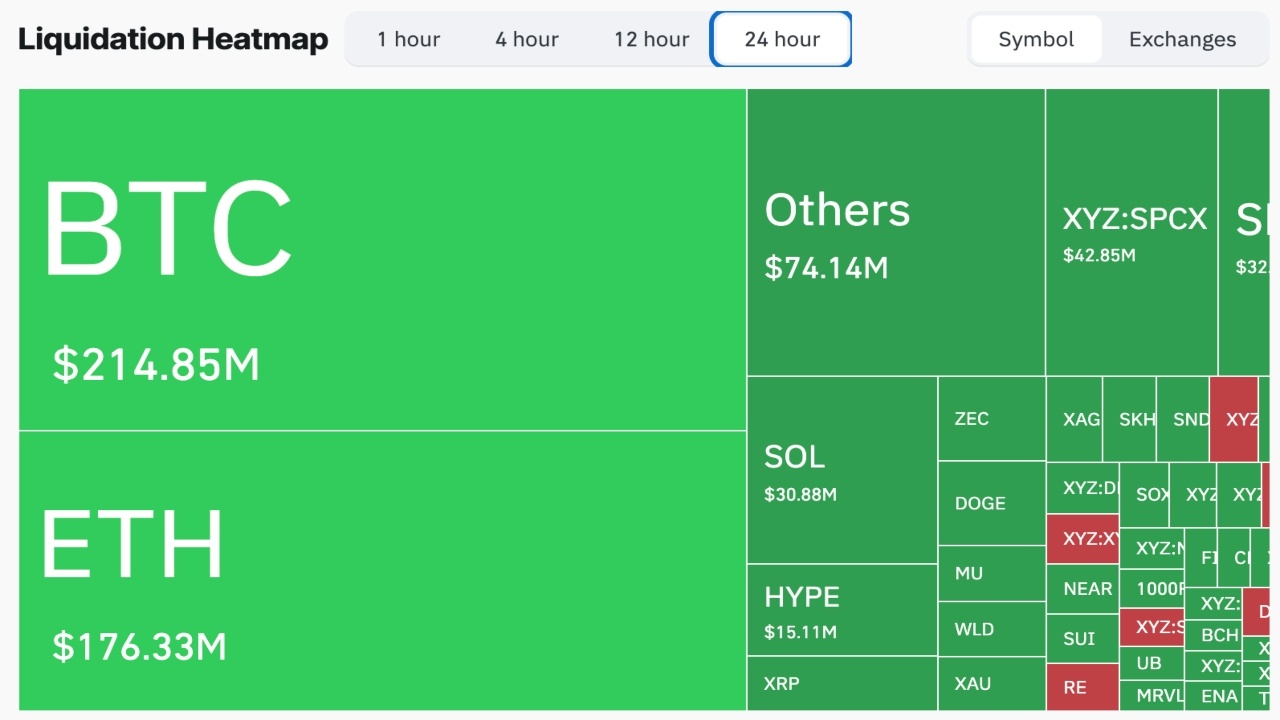Switch view to Exchanges
The height and width of the screenshot is (720, 1280).
(x=1182, y=39)
